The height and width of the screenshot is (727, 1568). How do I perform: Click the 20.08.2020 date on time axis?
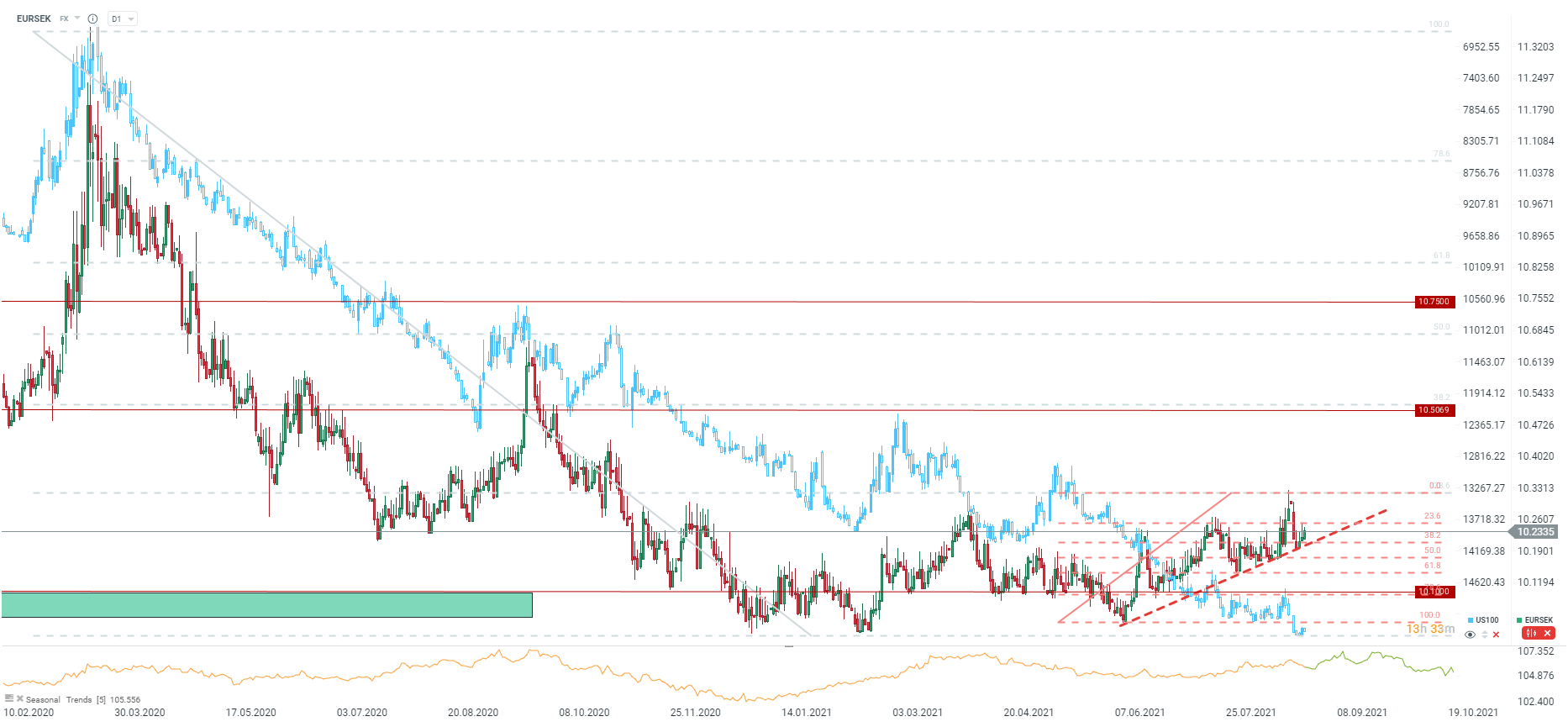(473, 713)
